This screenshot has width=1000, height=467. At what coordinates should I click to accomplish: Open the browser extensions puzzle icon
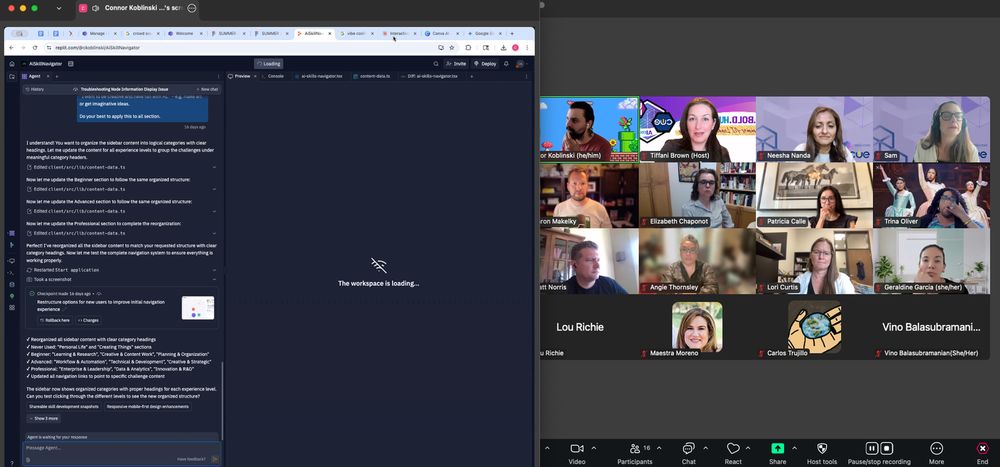pyautogui.click(x=468, y=48)
